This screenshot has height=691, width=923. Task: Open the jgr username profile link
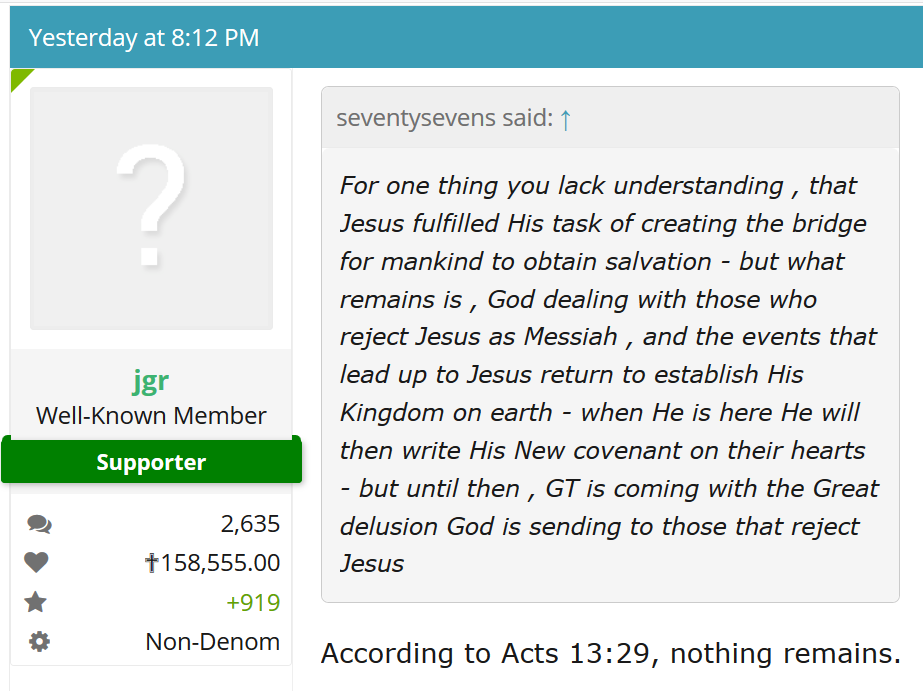pos(151,380)
